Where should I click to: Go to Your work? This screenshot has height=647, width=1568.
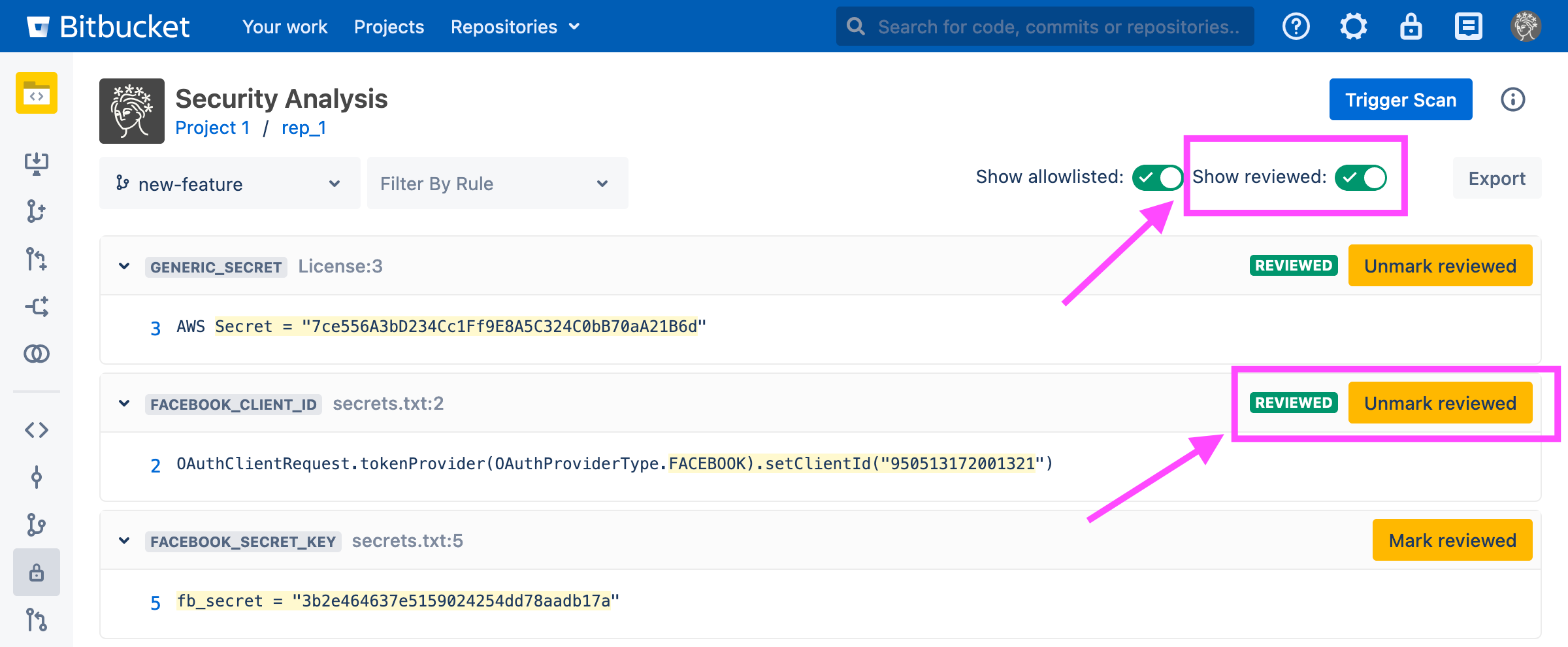285,27
